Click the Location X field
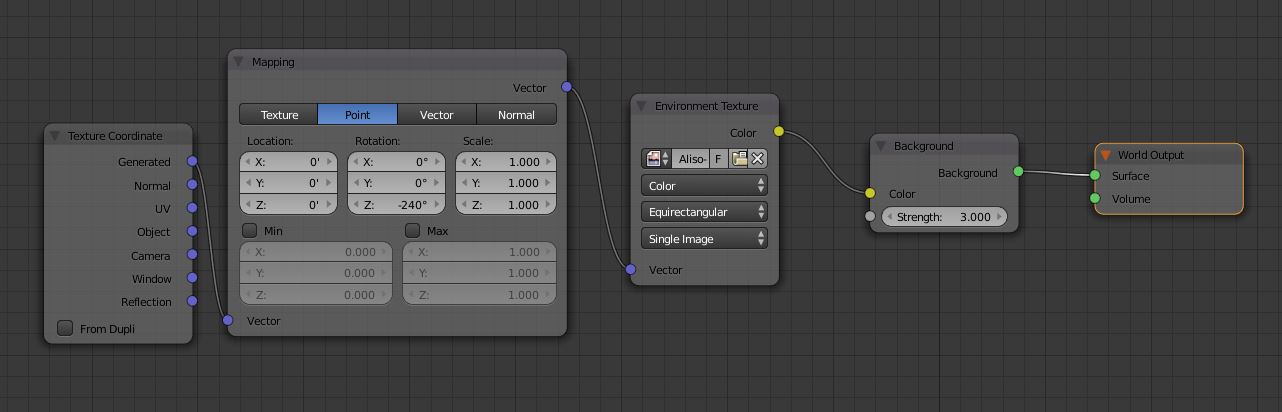The width and height of the screenshot is (1282, 412). coord(286,162)
